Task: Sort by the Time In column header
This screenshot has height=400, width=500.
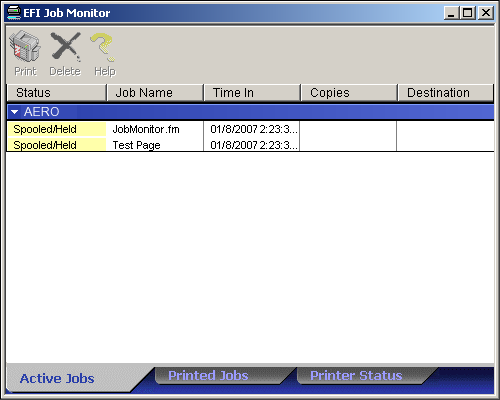Action: tap(252, 93)
